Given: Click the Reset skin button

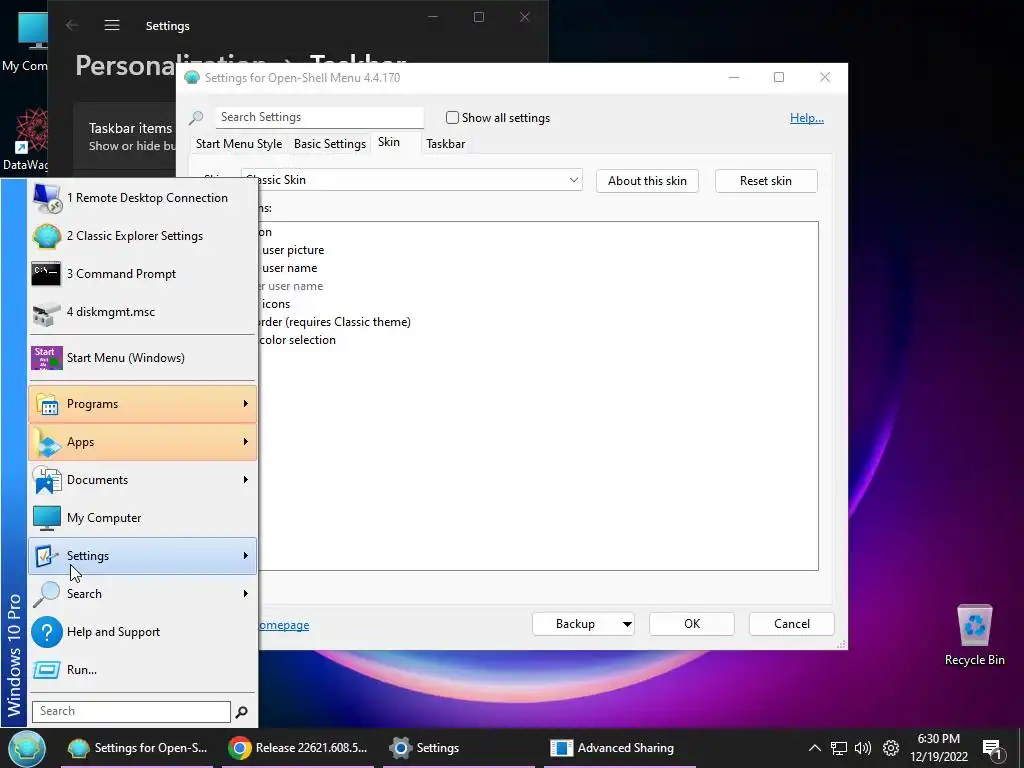Looking at the screenshot, I should click(x=766, y=181).
